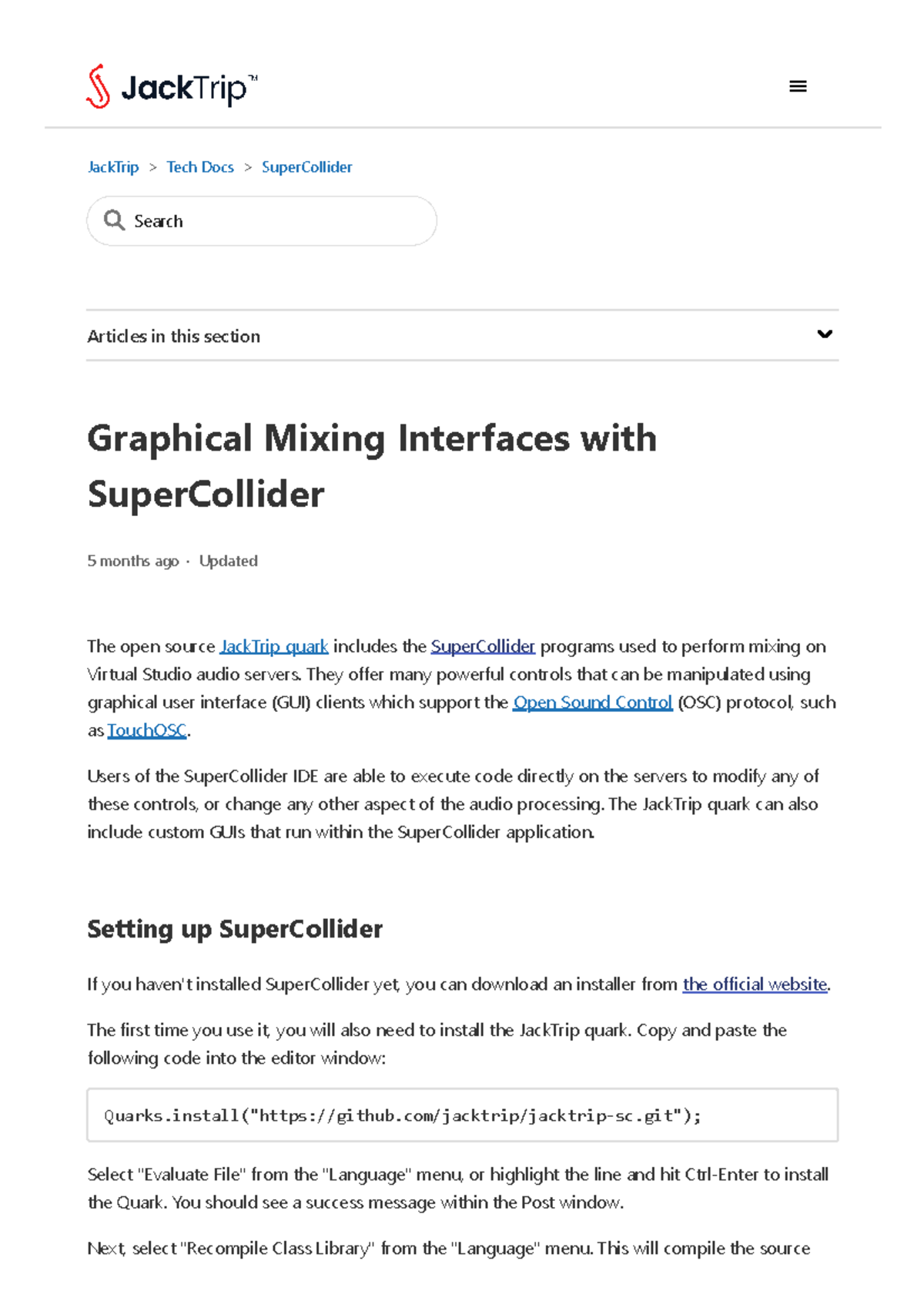This screenshot has width=924, height=1308.
Task: Click the Updated timestamp text
Action: tap(229, 561)
